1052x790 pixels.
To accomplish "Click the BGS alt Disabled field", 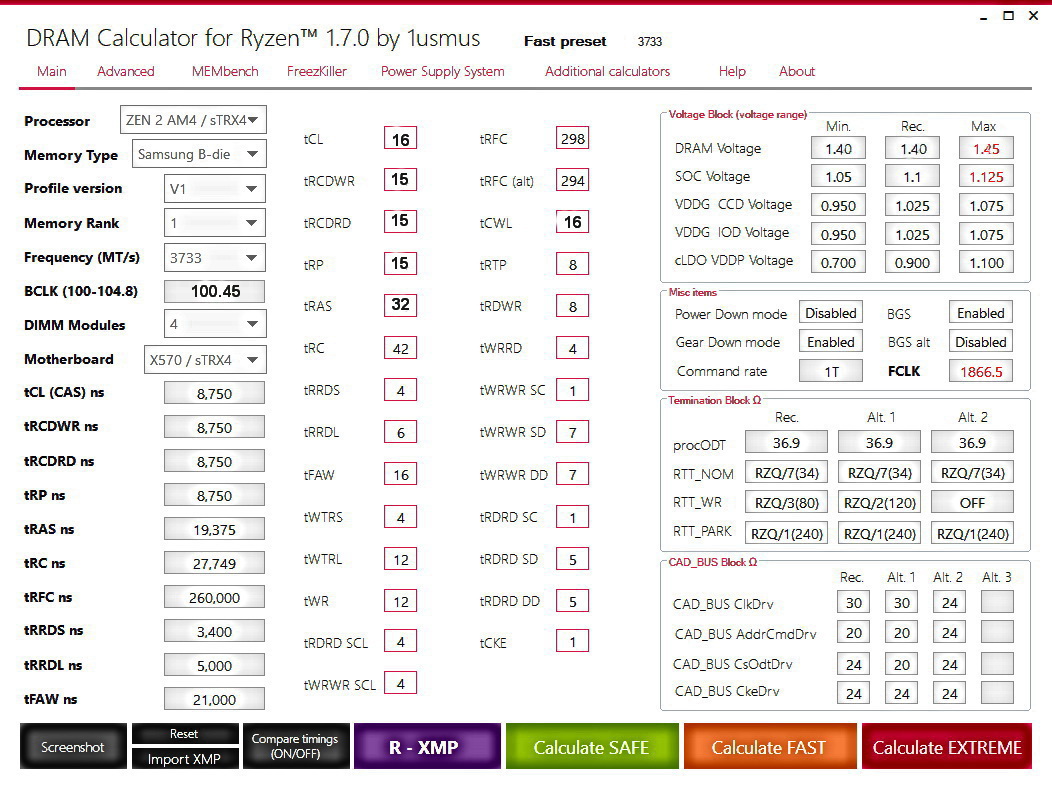I will pyautogui.click(x=980, y=342).
